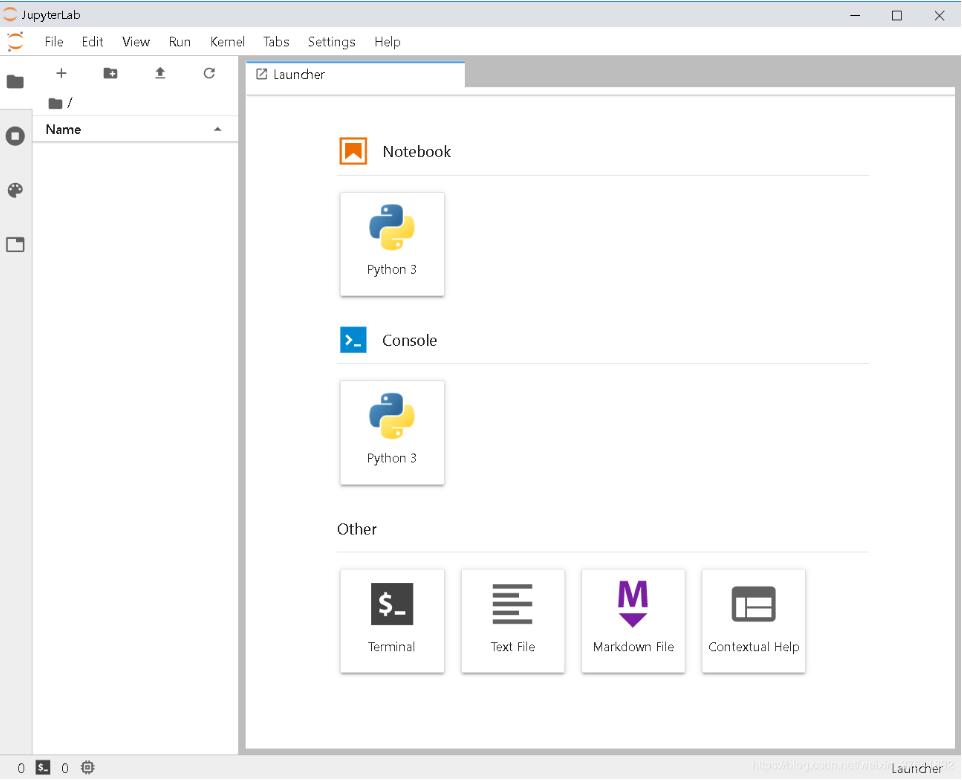Click the Console section heading text

click(x=409, y=341)
